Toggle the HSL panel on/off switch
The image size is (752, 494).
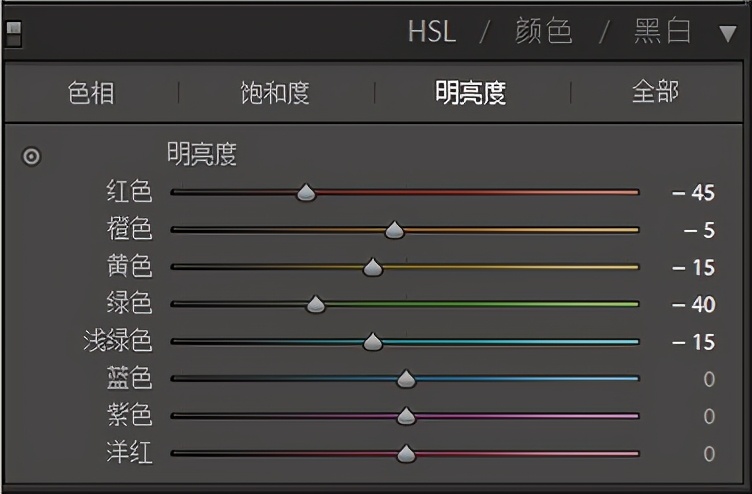point(13,34)
